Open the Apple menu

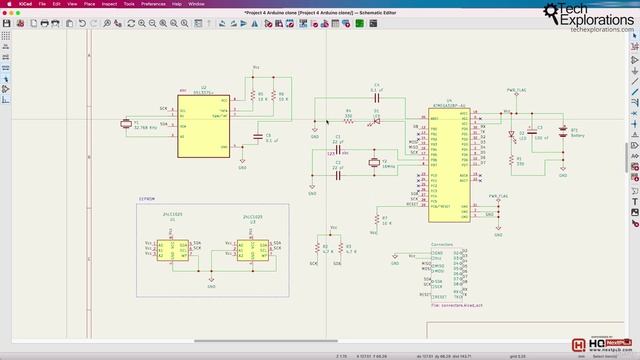tap(9, 4)
